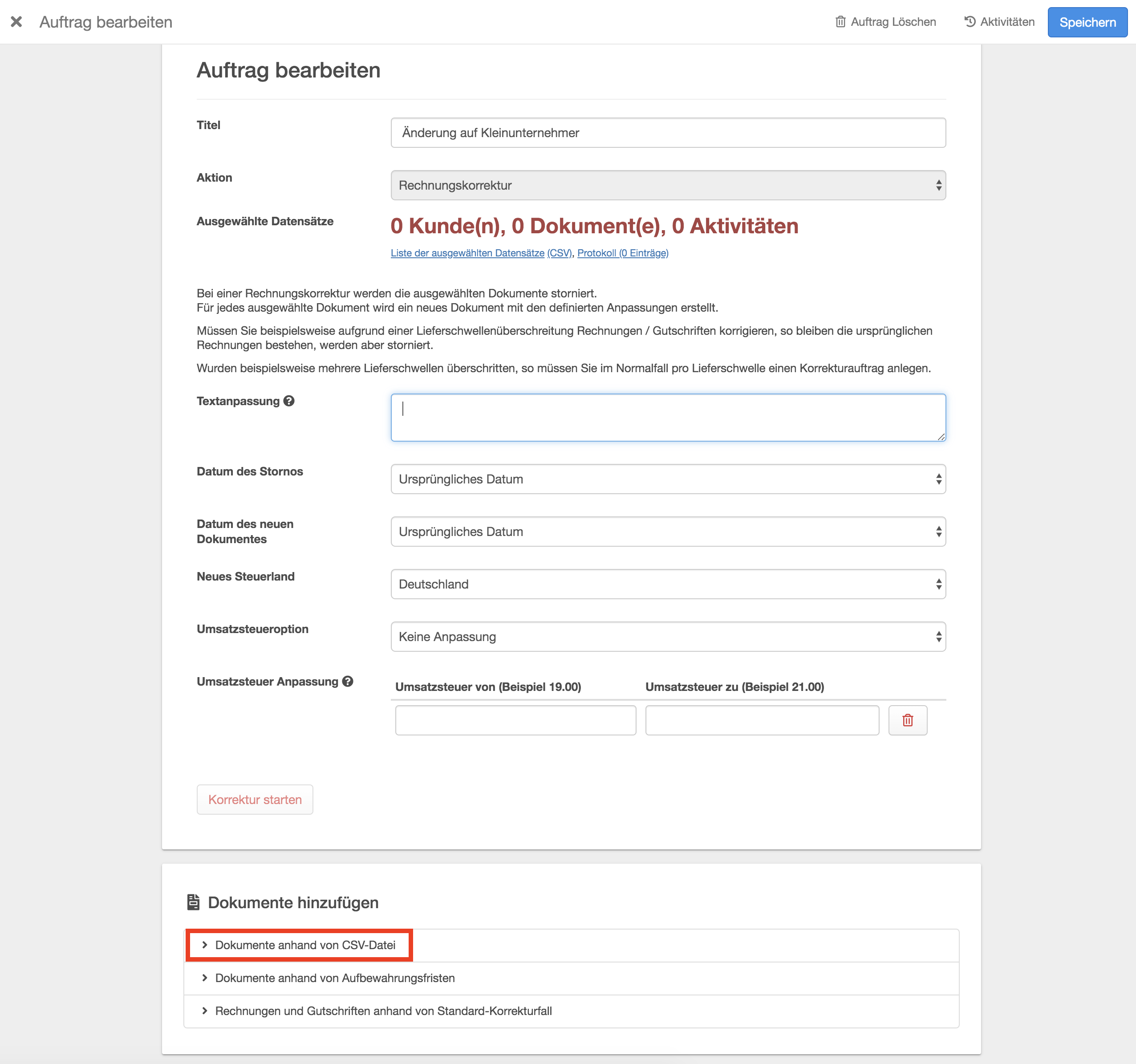Focus the Titel input field
The image size is (1136, 1064).
pos(668,133)
